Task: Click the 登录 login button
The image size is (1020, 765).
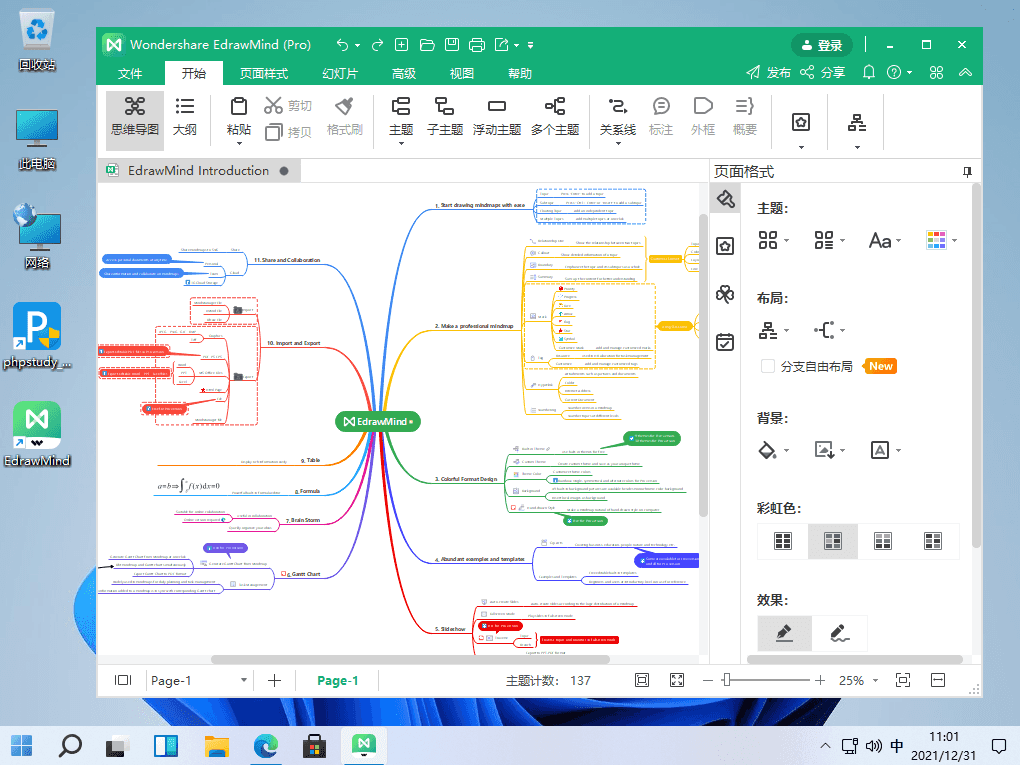Action: (822, 45)
